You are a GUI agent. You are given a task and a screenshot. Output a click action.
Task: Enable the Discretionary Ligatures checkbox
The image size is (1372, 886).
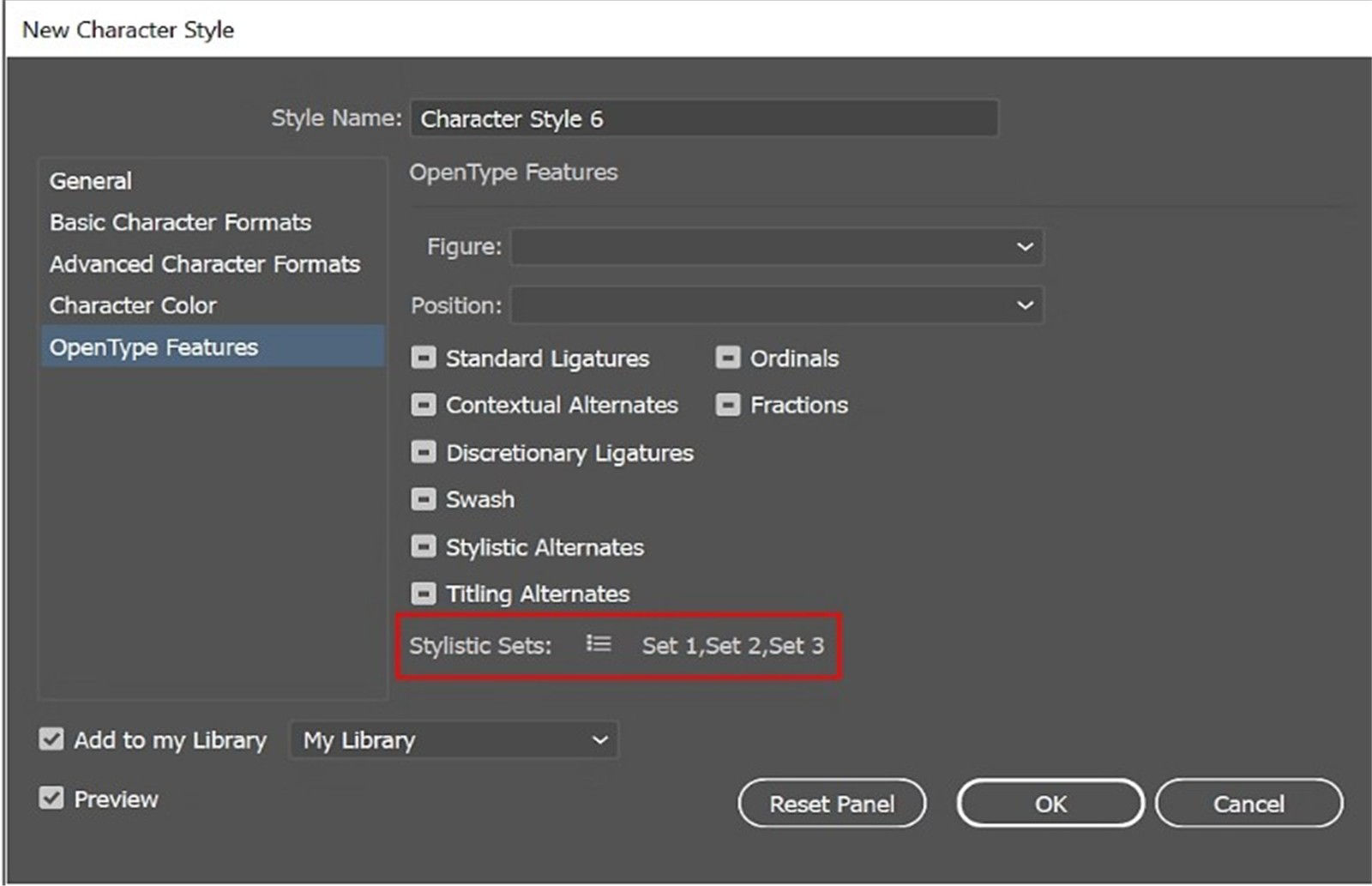pyautogui.click(x=424, y=452)
